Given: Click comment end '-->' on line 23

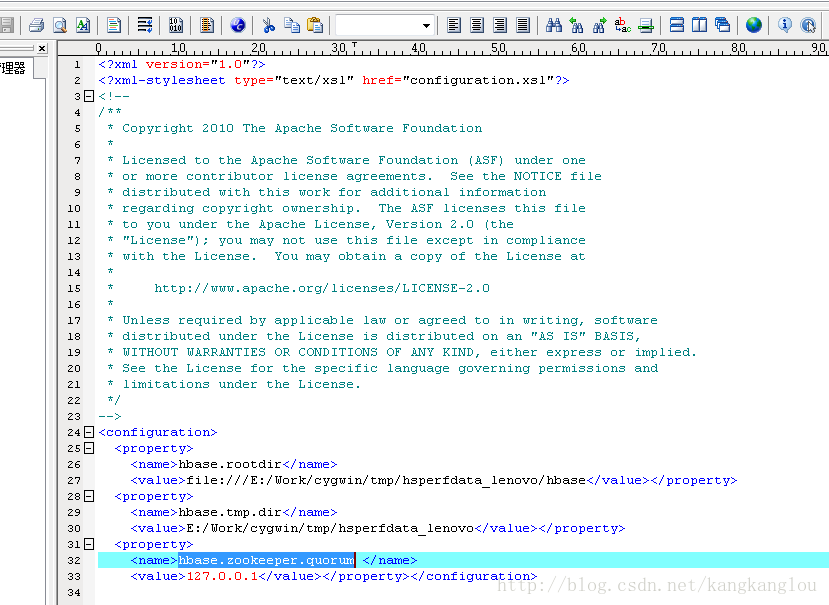Looking at the screenshot, I should (110, 416).
